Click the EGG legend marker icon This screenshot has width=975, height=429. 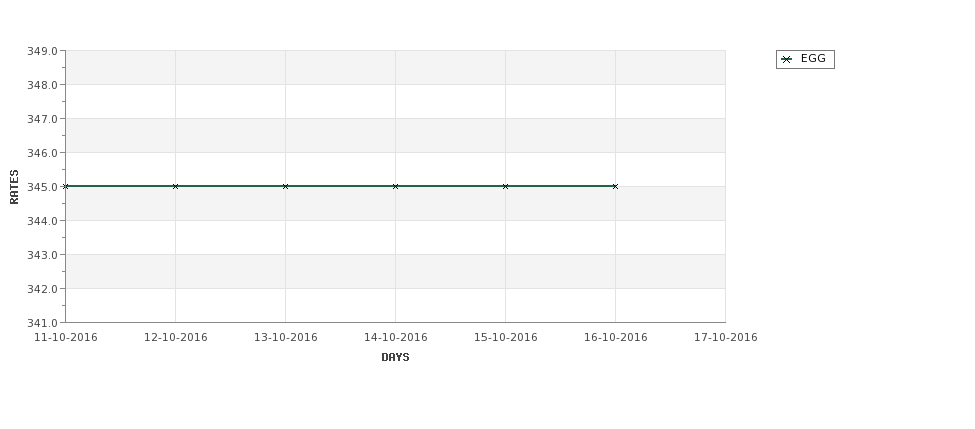click(786, 59)
